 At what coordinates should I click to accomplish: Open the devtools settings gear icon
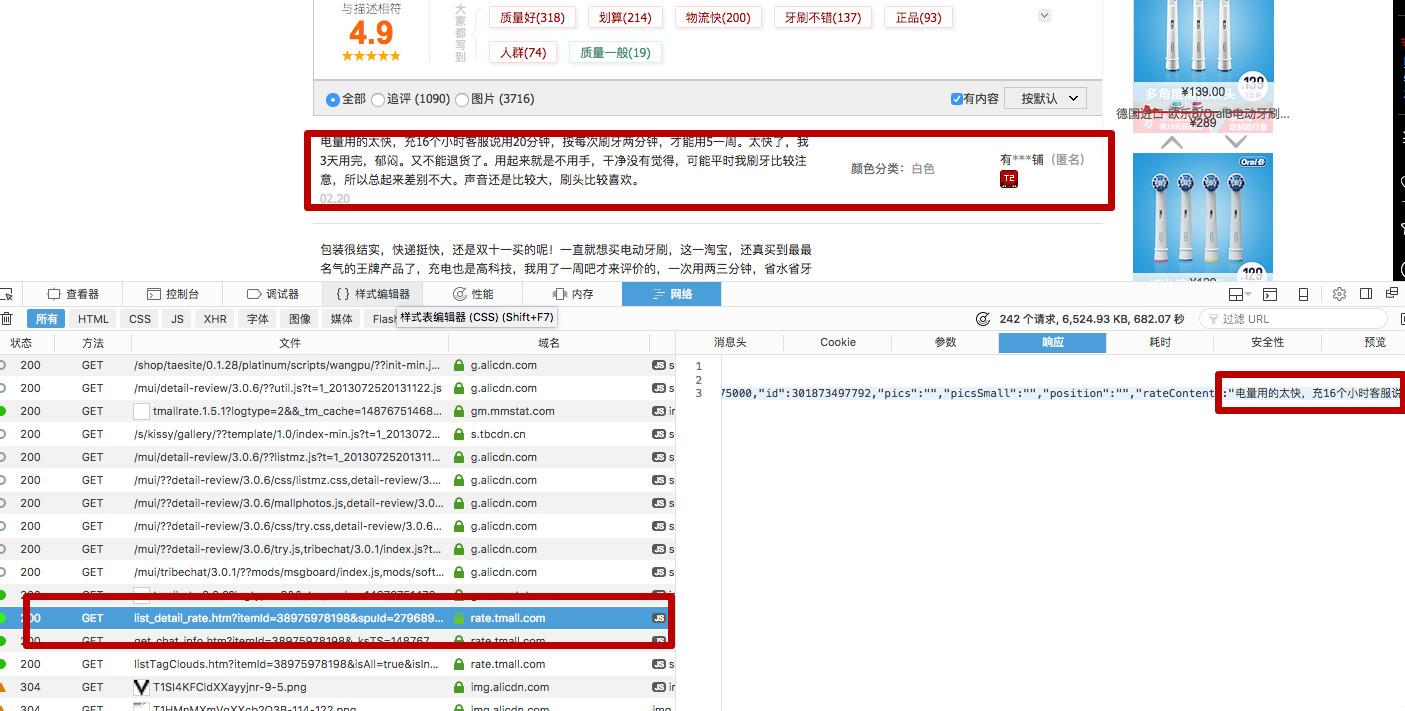pyautogui.click(x=1339, y=294)
